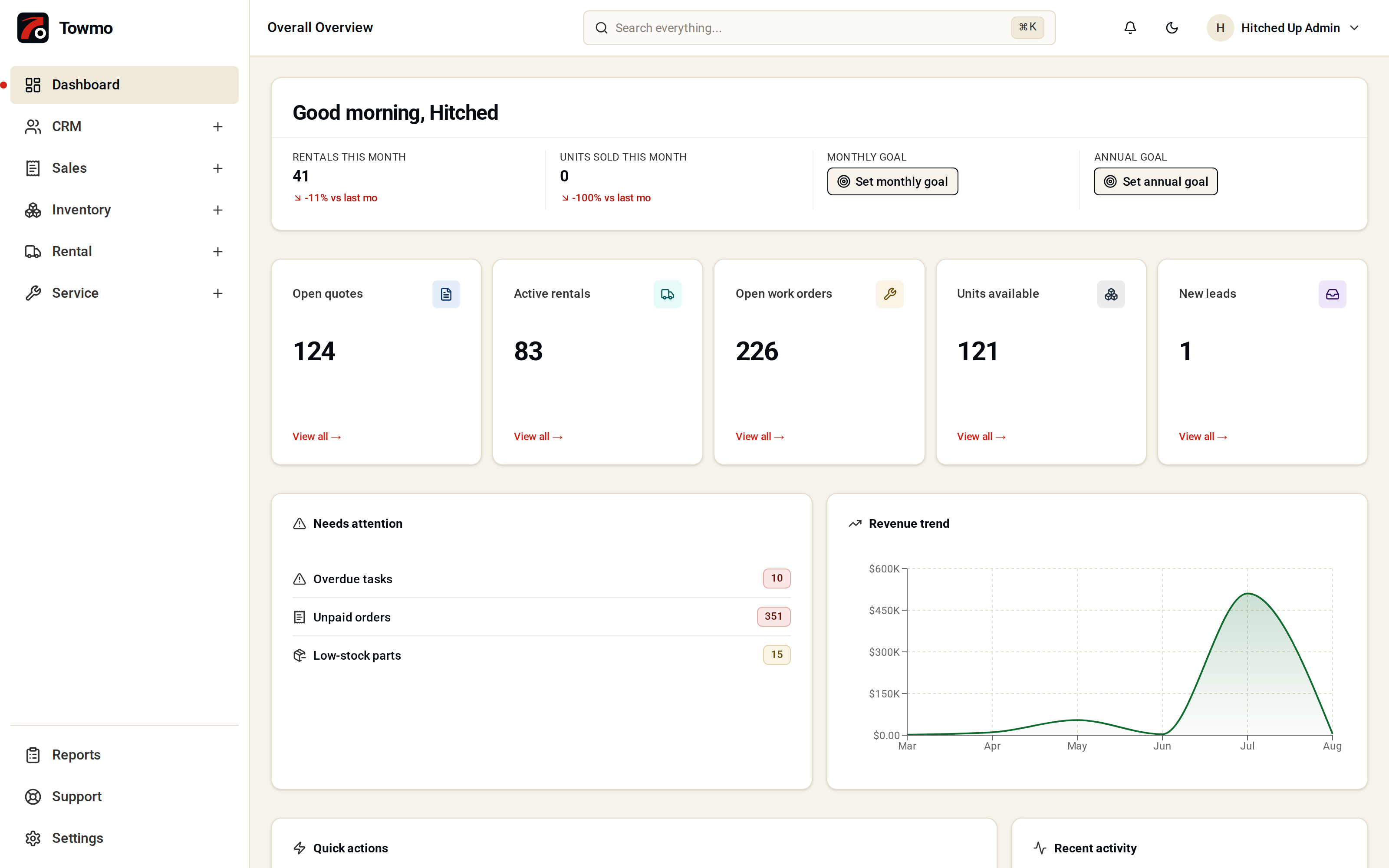
Task: Open the Hitched Up Admin account dropdown
Action: point(1284,27)
